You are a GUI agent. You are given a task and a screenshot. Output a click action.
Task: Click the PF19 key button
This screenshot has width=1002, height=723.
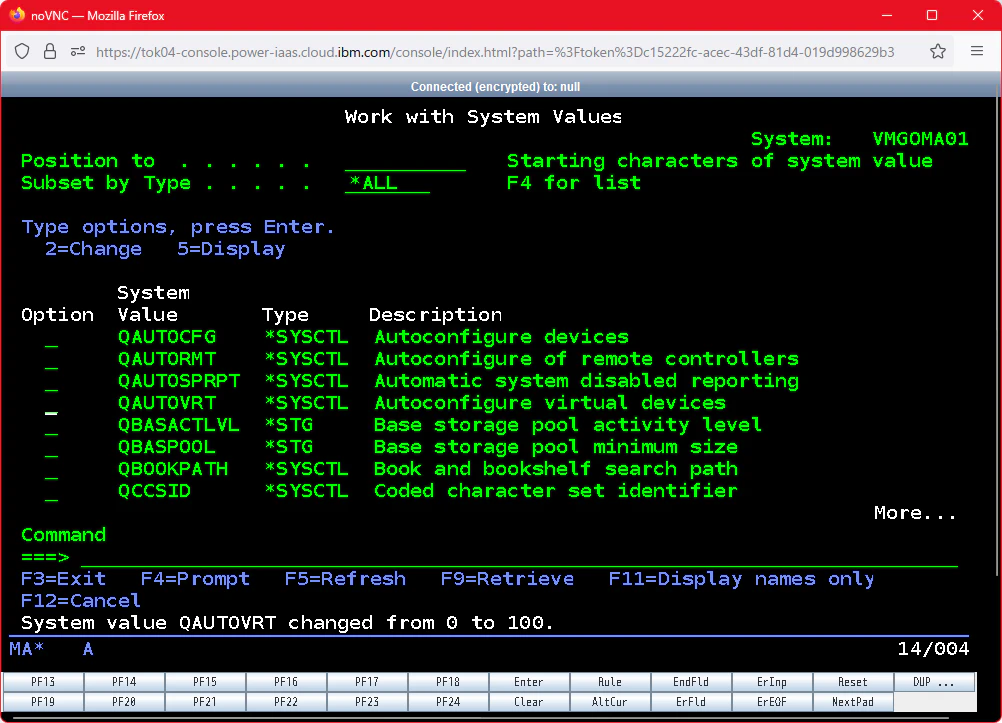pyautogui.click(x=43, y=702)
